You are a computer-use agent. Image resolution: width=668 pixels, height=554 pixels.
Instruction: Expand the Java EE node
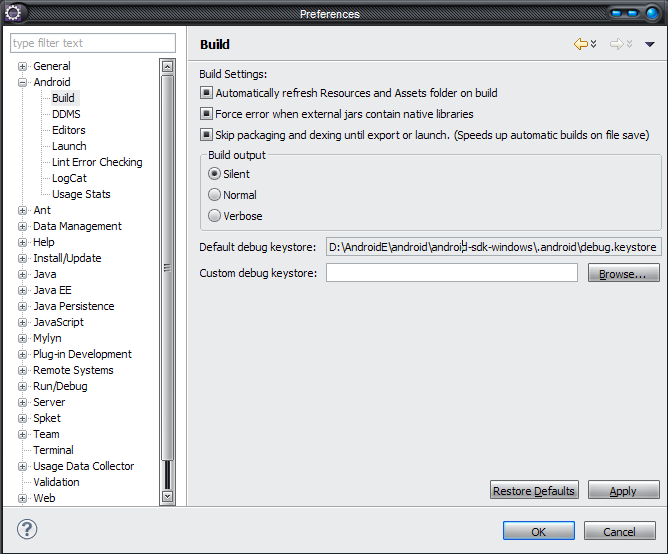(22, 291)
